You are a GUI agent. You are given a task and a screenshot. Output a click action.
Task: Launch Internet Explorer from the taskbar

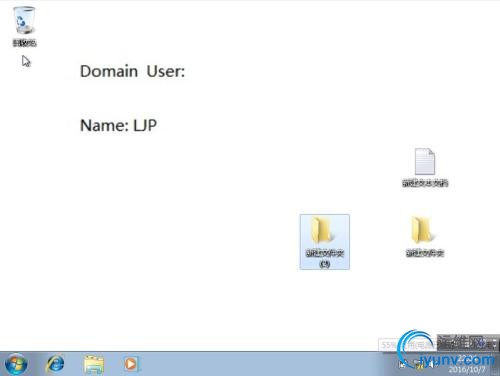point(55,364)
